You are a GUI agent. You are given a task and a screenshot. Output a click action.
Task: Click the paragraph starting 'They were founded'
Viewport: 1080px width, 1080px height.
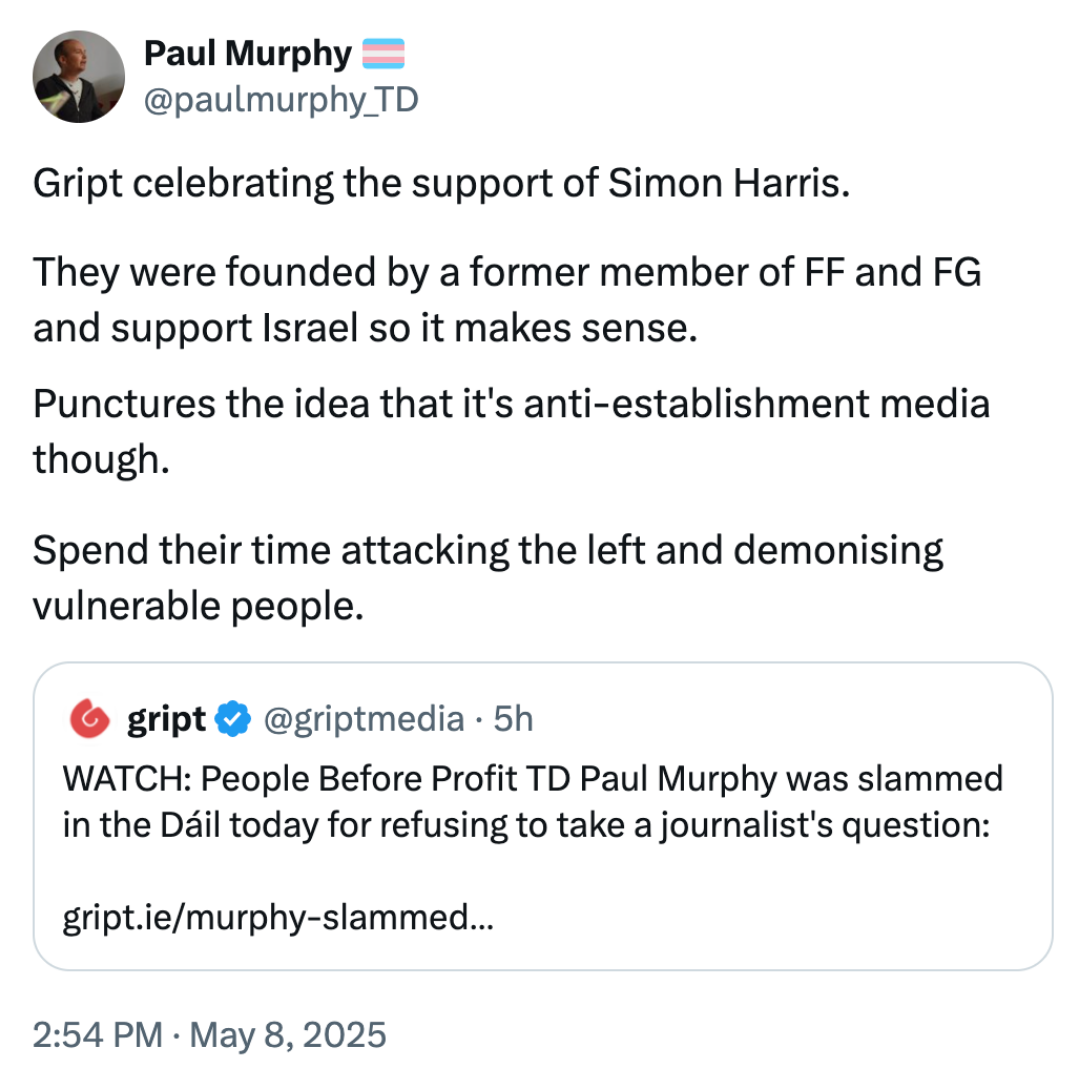pyautogui.click(x=507, y=300)
